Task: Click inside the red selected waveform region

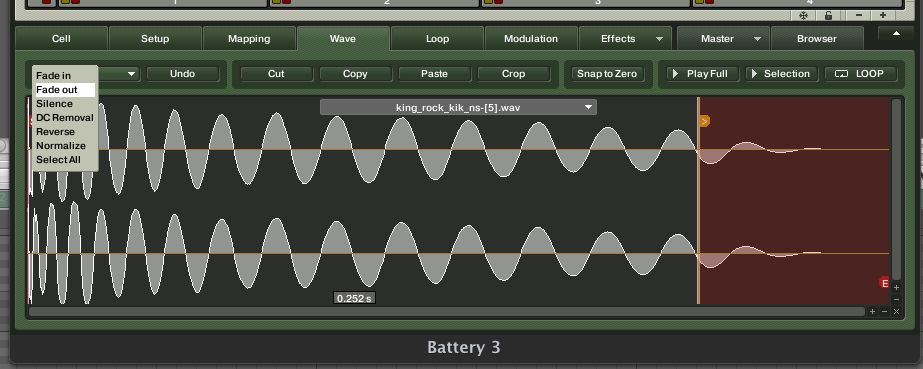Action: click(x=794, y=200)
